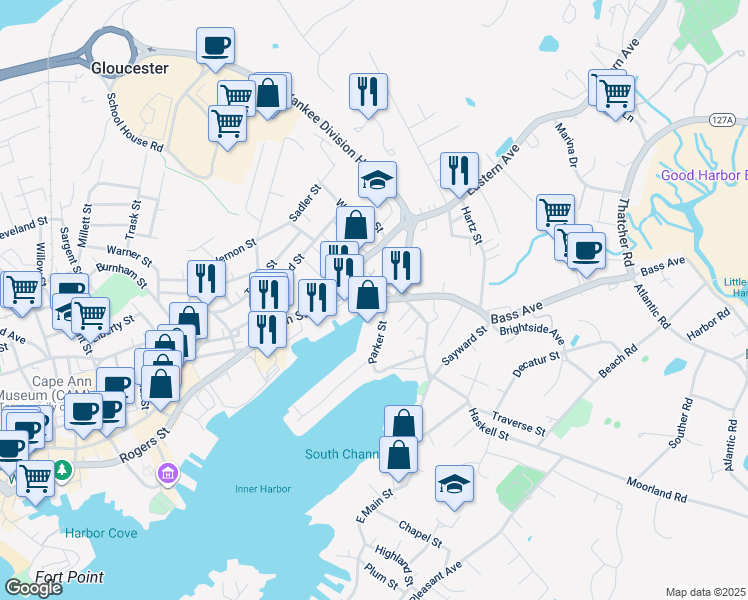
Task: Click the lower shopping bag marker near E Main St
Action: coord(398,455)
